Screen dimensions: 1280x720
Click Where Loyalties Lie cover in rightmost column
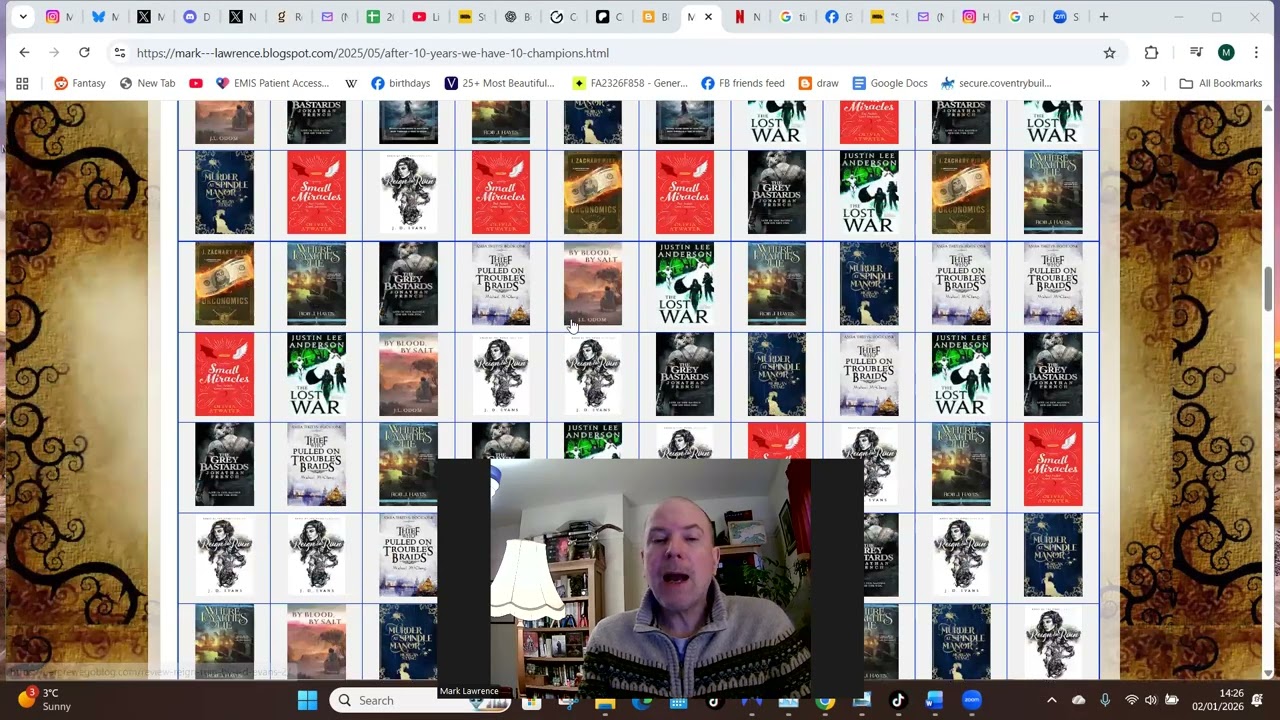click(x=1053, y=193)
